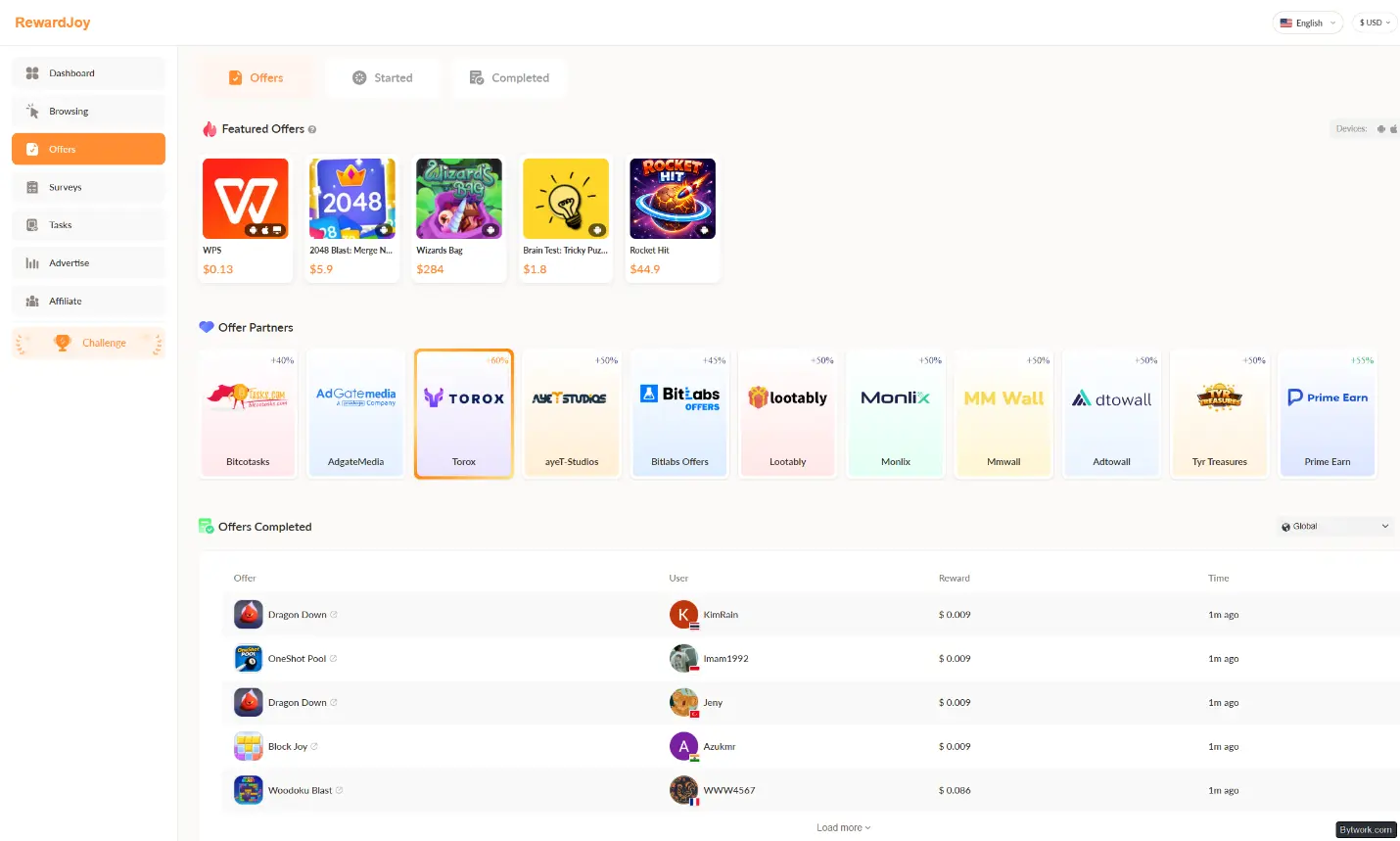
Task: Open the Rocket Hit featured offer
Action: tap(673, 219)
